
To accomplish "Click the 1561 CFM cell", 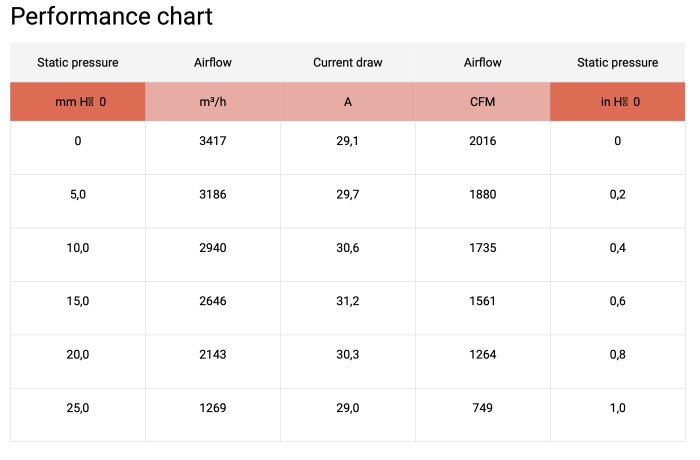I will click(483, 301).
